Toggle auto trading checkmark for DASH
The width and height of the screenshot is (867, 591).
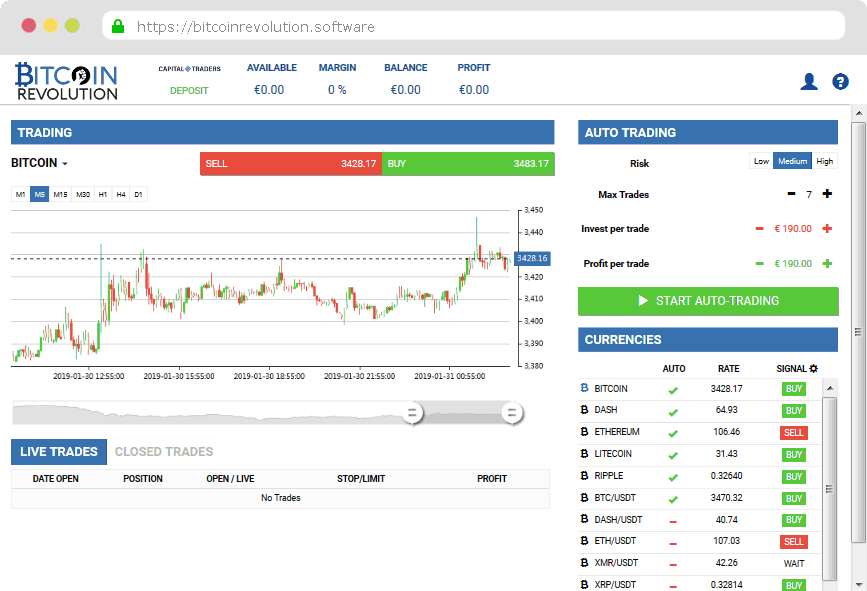pos(673,412)
